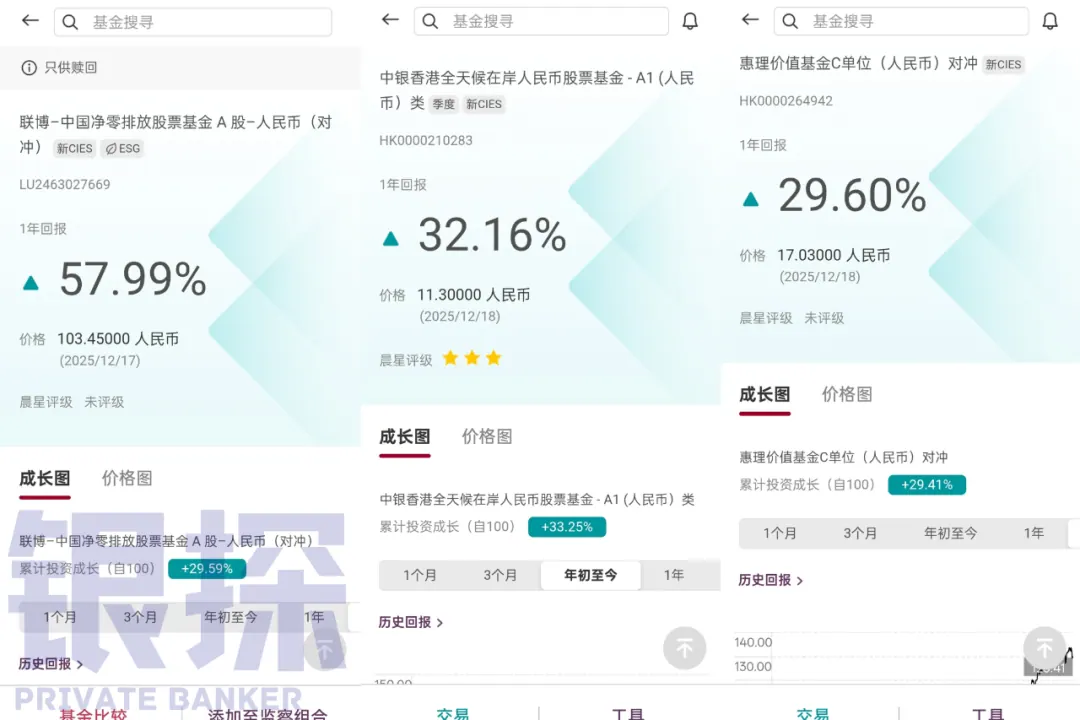Click 只供赎回 notice text
Screen dimensions: 1080x720
(71, 68)
